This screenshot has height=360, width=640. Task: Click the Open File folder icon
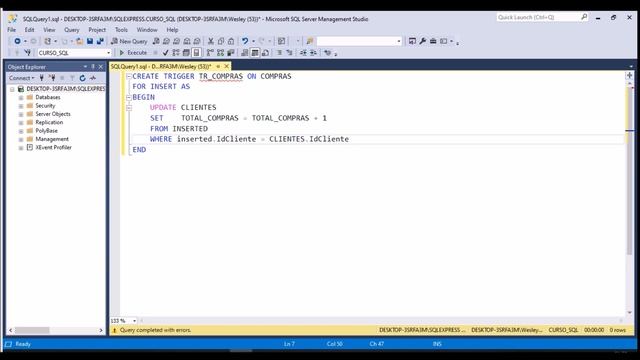coord(79,41)
